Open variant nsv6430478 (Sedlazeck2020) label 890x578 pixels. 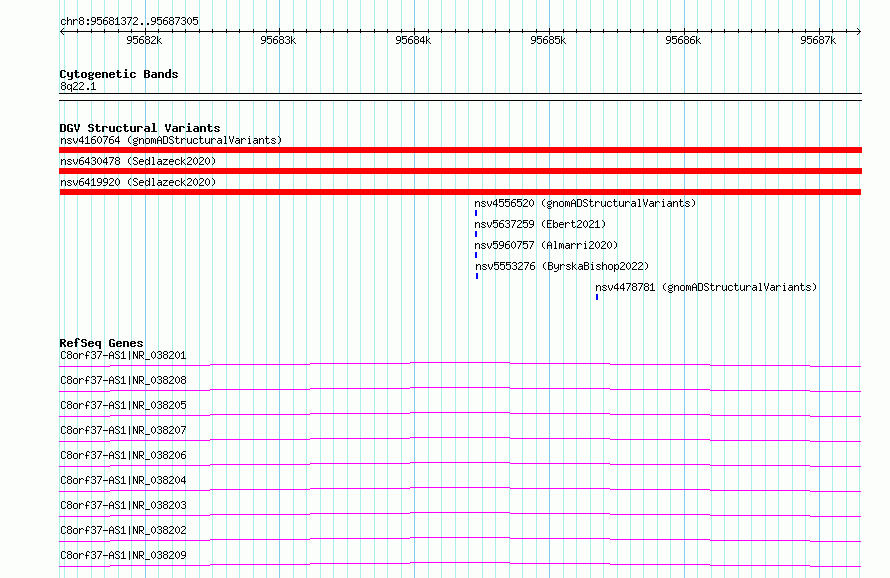pos(138,161)
